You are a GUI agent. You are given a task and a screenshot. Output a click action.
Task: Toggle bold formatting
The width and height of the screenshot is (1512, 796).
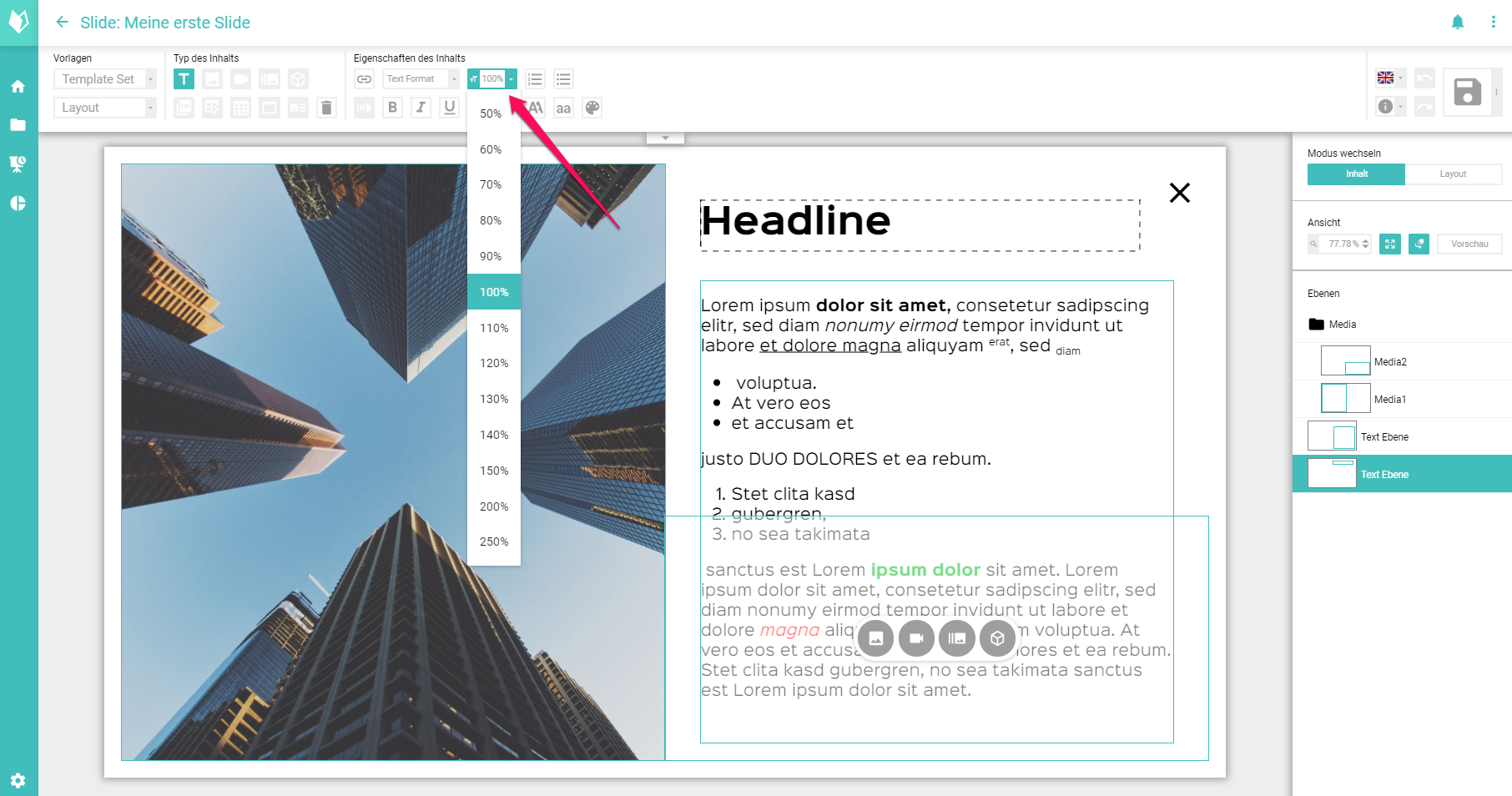click(x=392, y=108)
